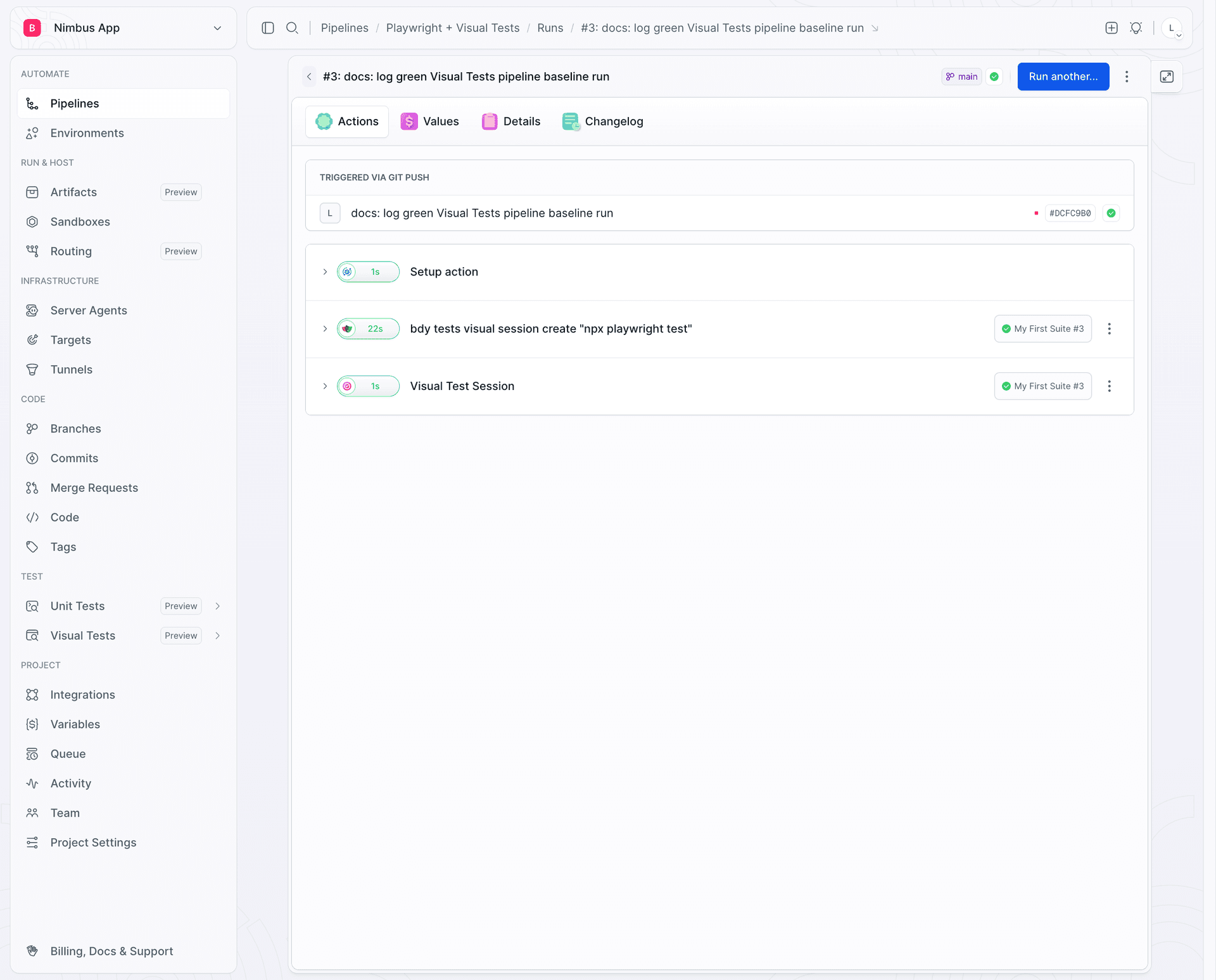Click Runs in the breadcrumb
Image resolution: width=1216 pixels, height=980 pixels.
(x=550, y=28)
